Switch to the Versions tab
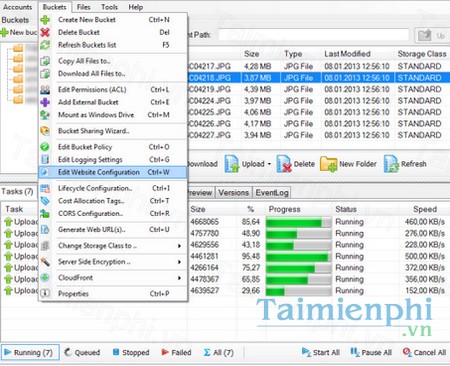 pyautogui.click(x=234, y=193)
